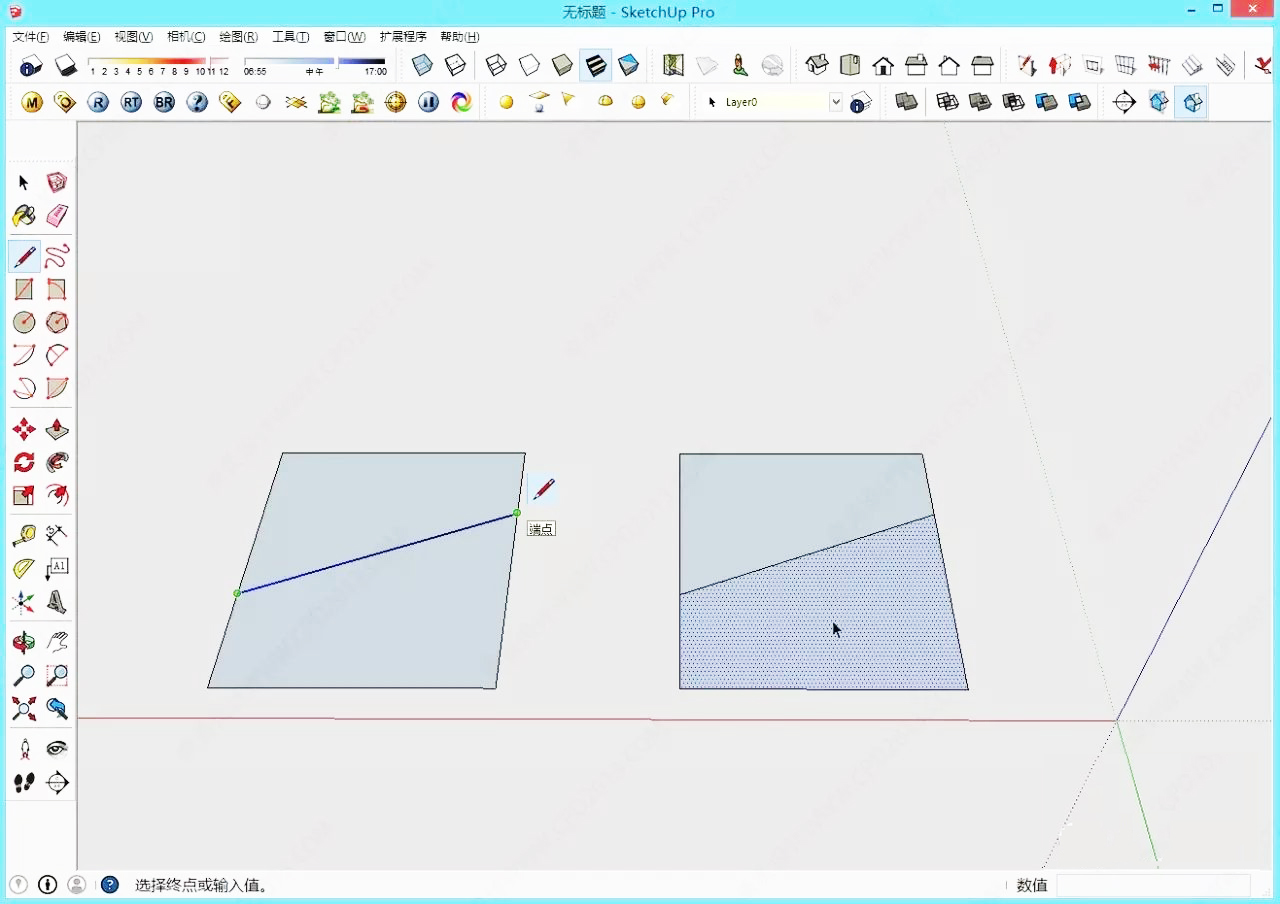Switch to Front house view
Viewport: 1280px width, 904px height.
tap(883, 66)
